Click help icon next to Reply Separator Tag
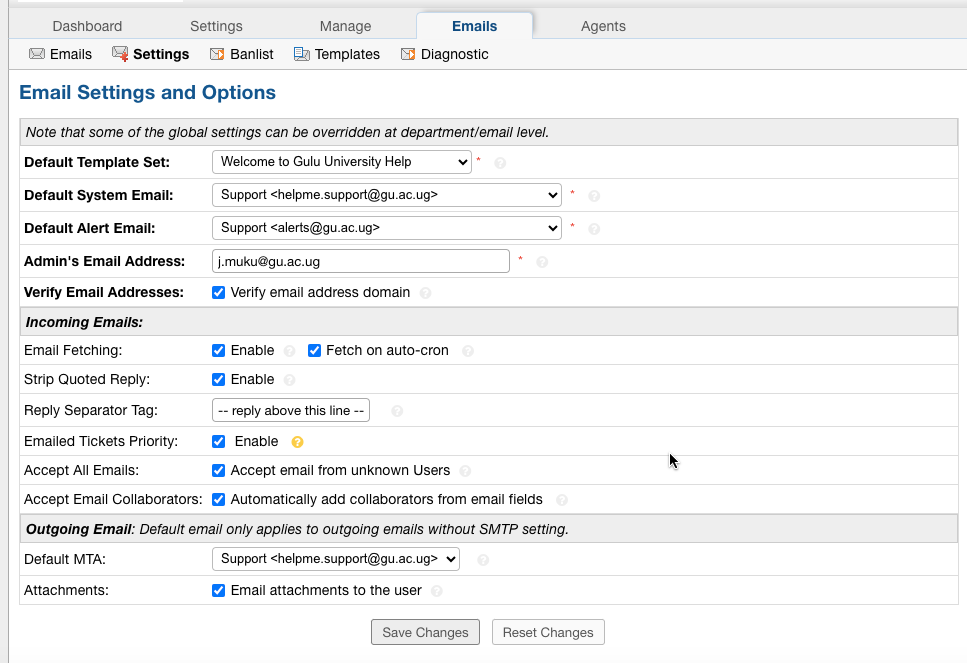The width and height of the screenshot is (967, 663). click(x=397, y=411)
